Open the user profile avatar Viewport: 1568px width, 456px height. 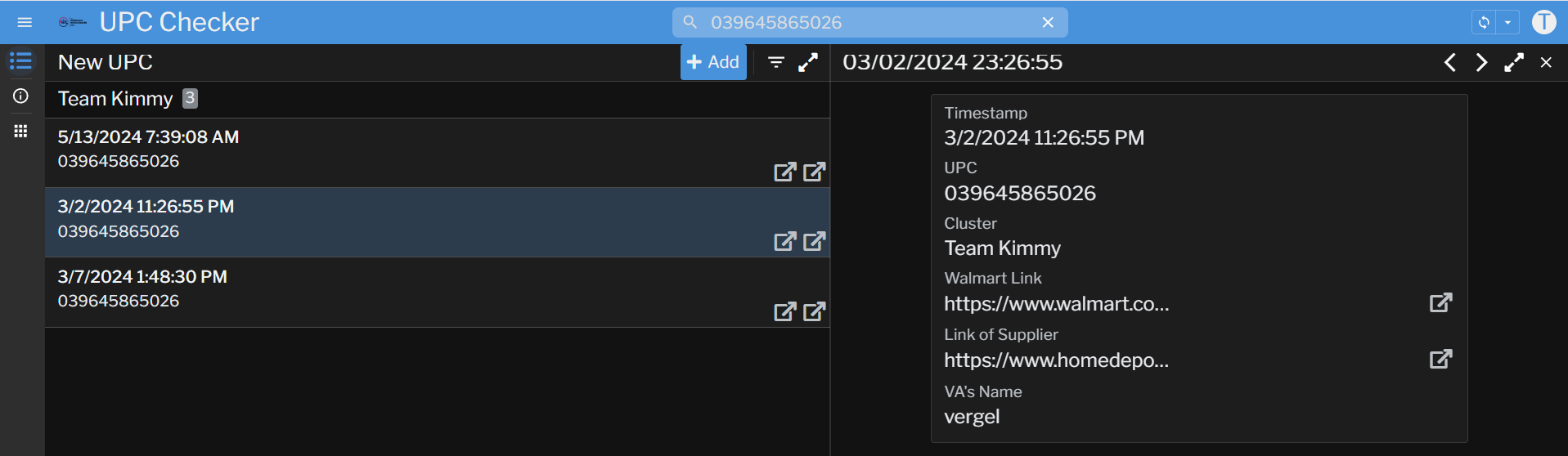pyautogui.click(x=1543, y=22)
